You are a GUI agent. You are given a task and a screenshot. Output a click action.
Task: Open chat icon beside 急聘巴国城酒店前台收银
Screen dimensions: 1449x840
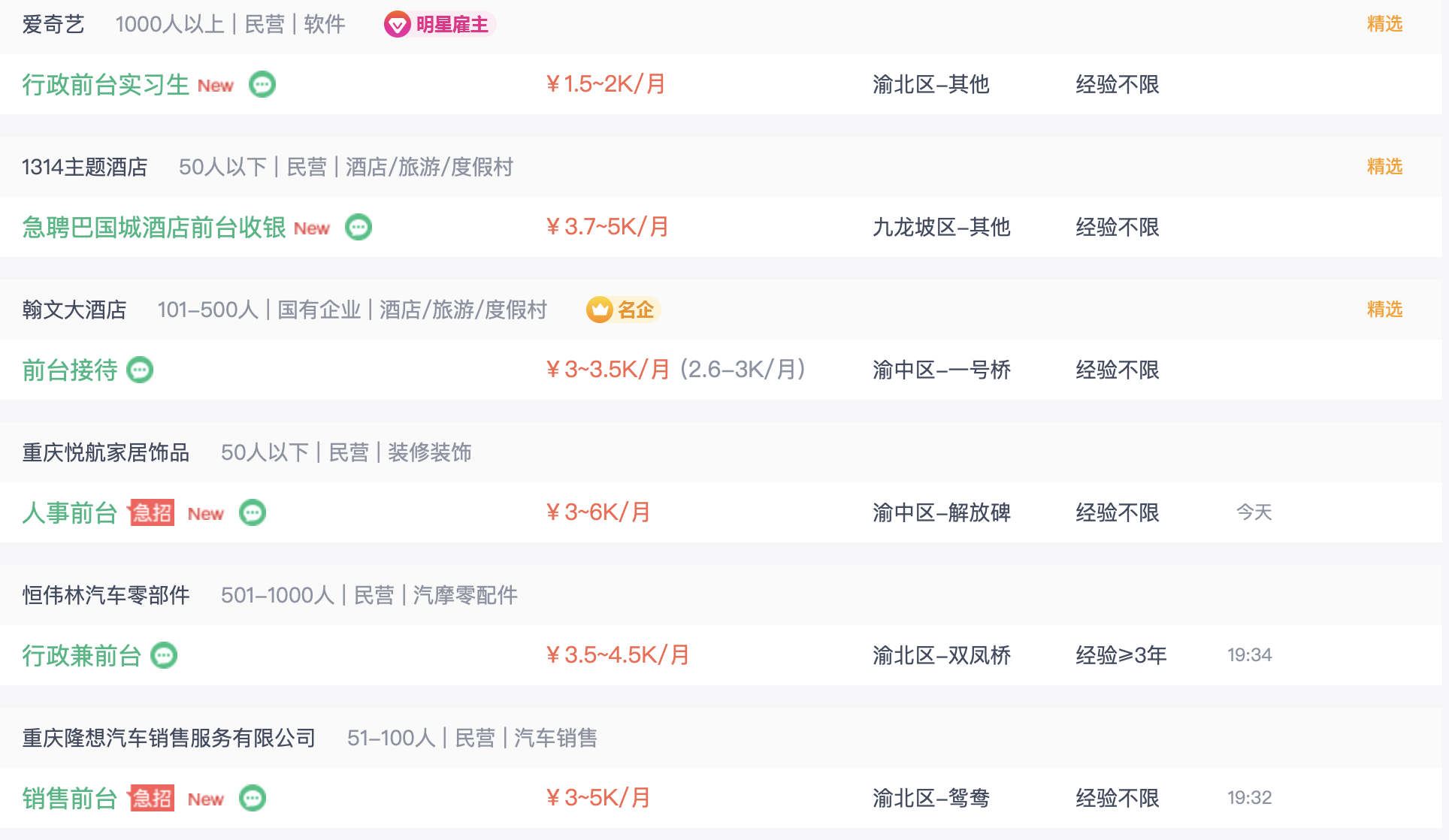coord(358,227)
